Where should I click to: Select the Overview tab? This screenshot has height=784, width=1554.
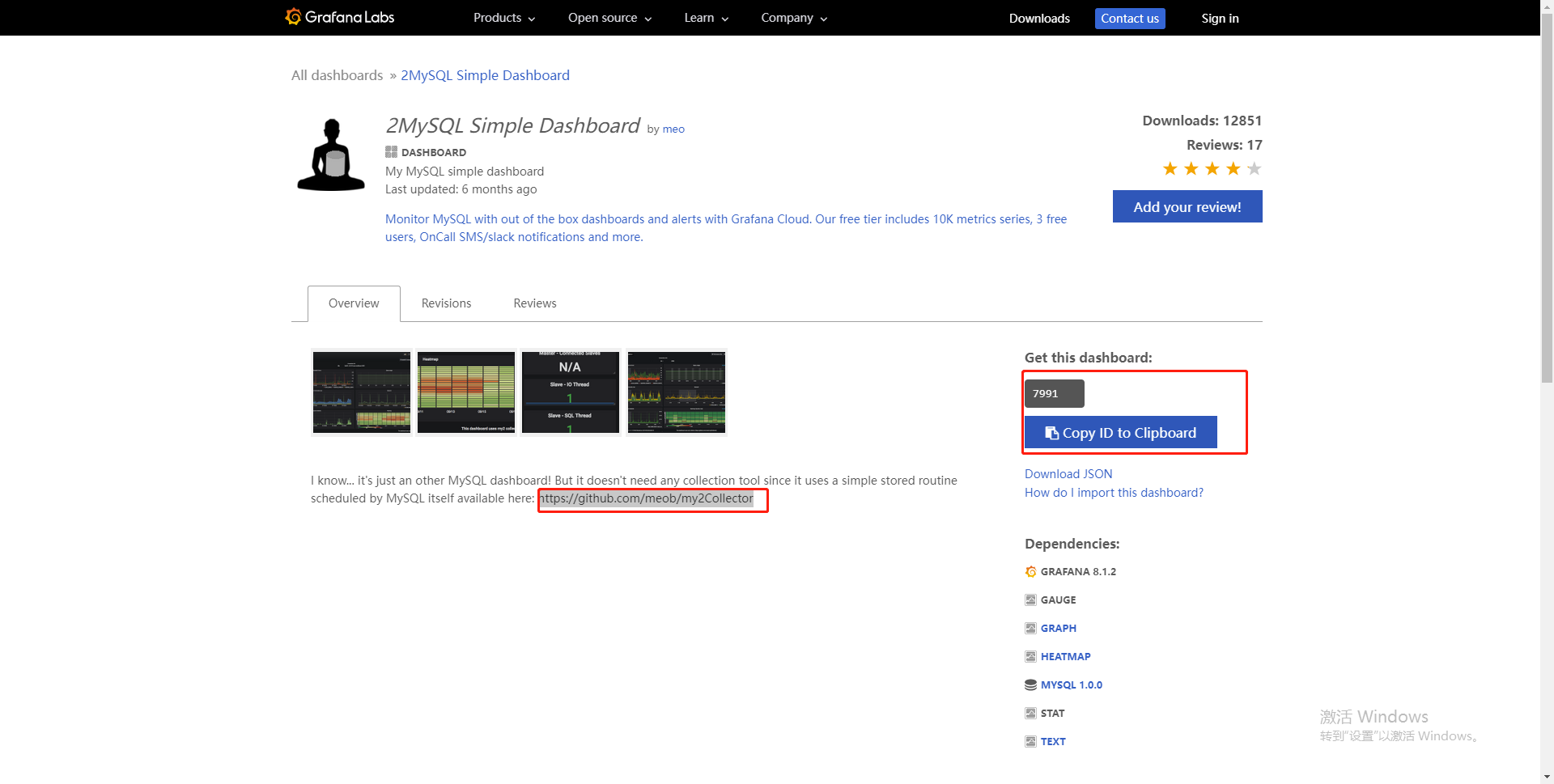[354, 303]
